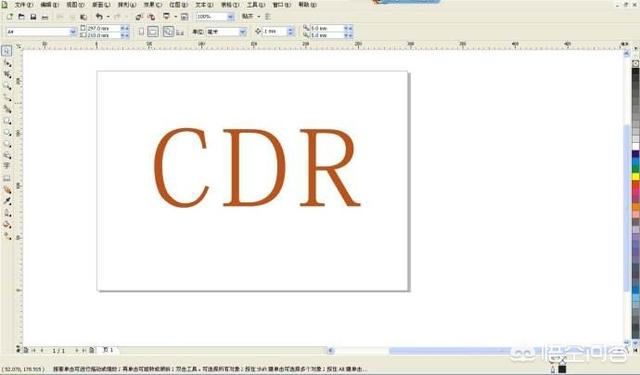
Task: Select the Crop tool
Action: click(7, 74)
